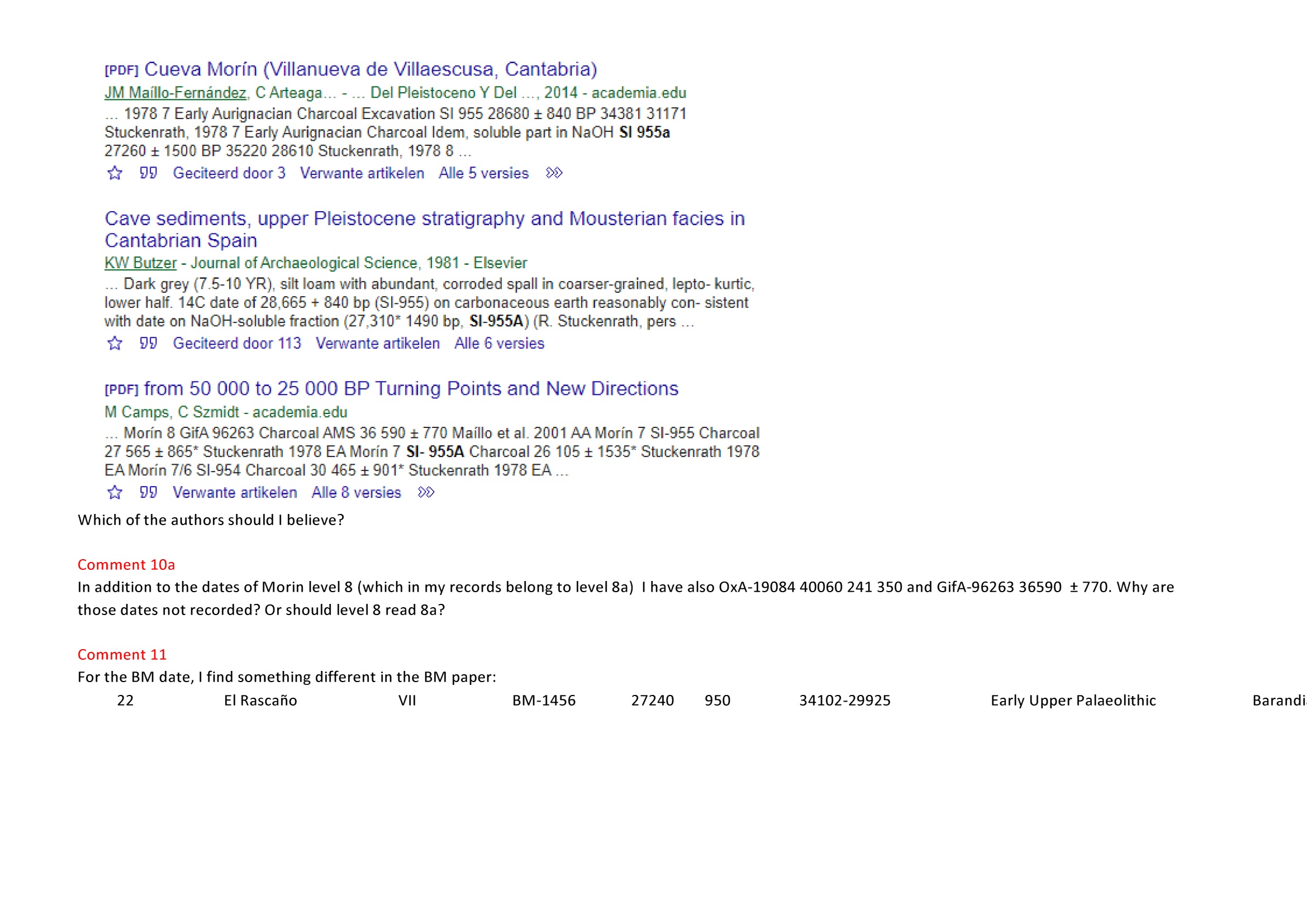The image size is (1307, 924).
Task: Click author link JM Maíllo-Fernández
Action: point(175,93)
